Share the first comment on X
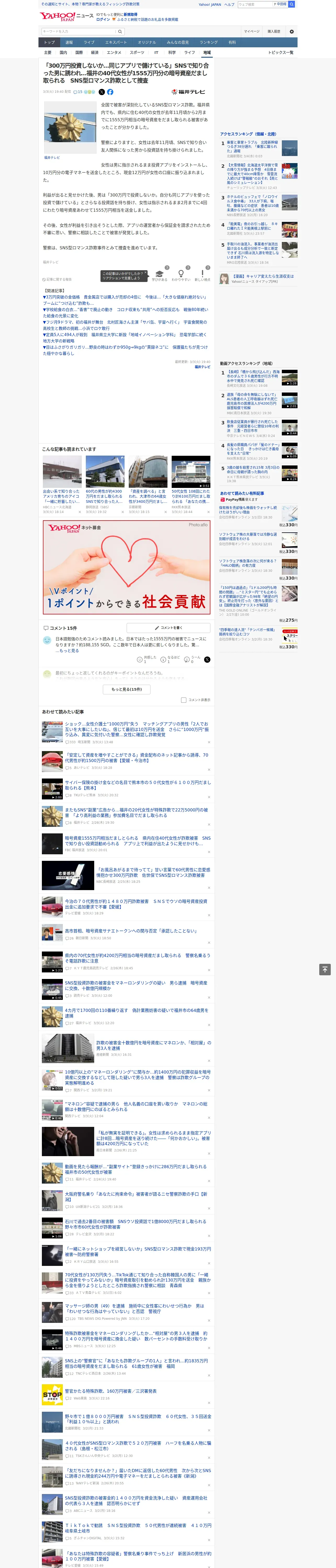This screenshot has height=1568, width=336. 207,659
